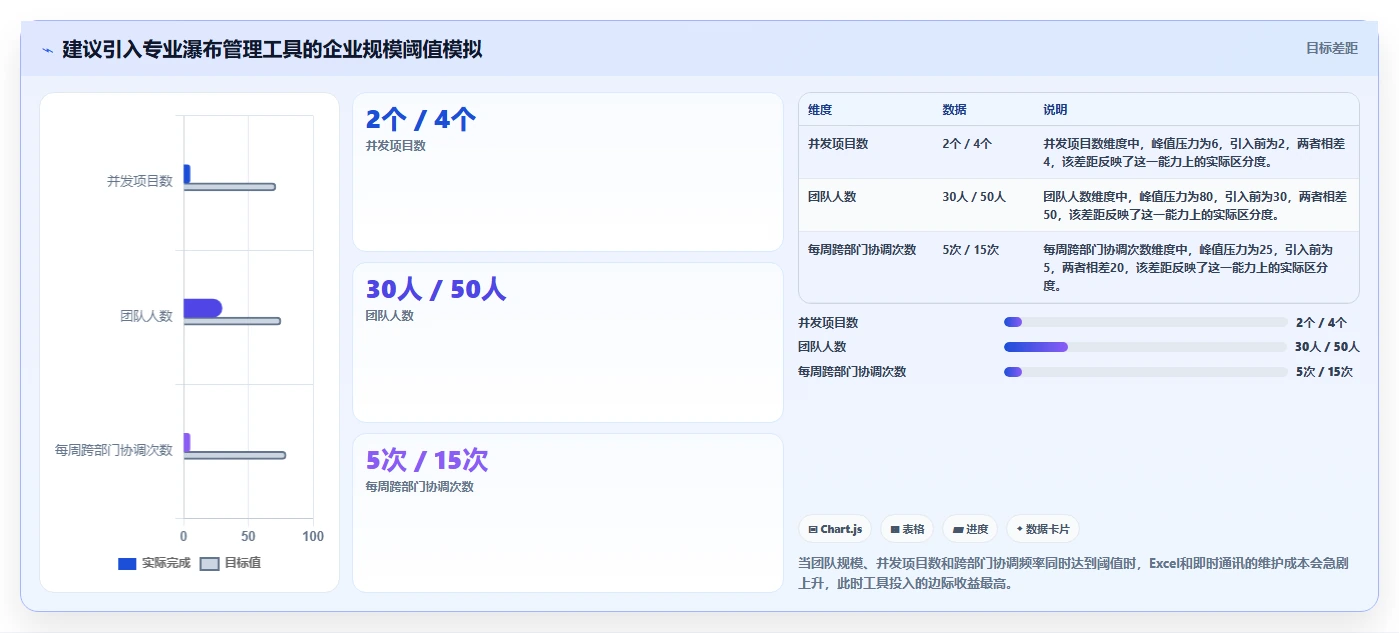Click the 2个 / 4个 data card
Screen dimensions: 1399x633
coord(568,172)
